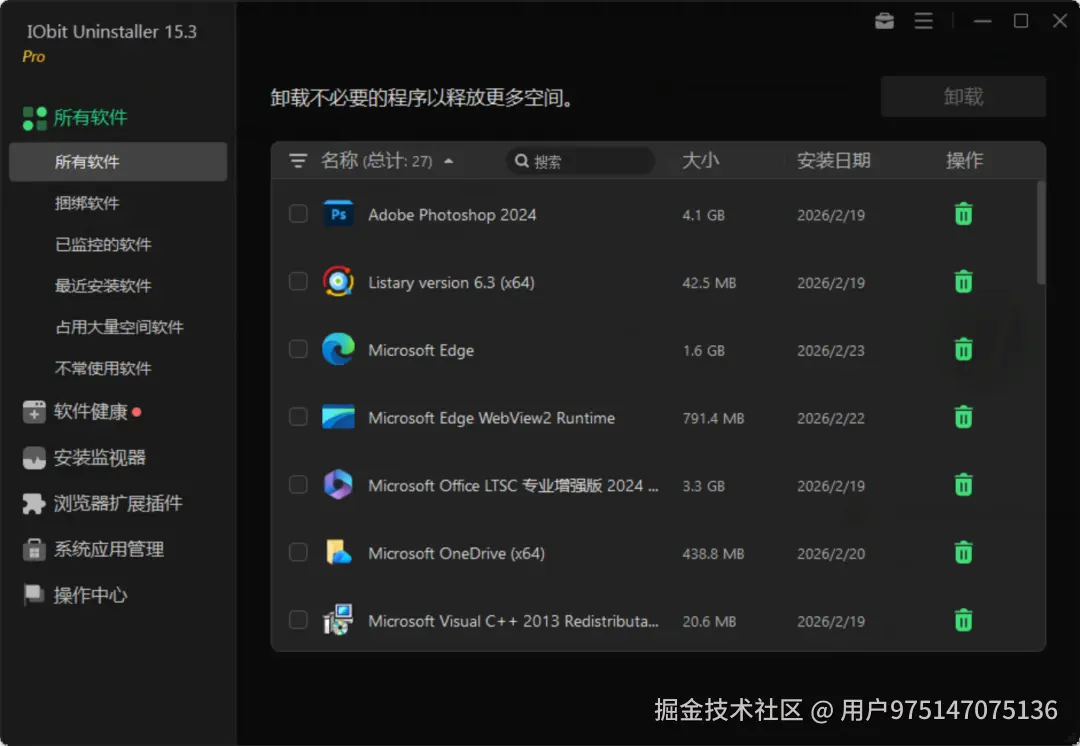Screen dimensions: 1080x746
Task: Click the Microsoft Office LTSC app icon
Action: (x=338, y=484)
